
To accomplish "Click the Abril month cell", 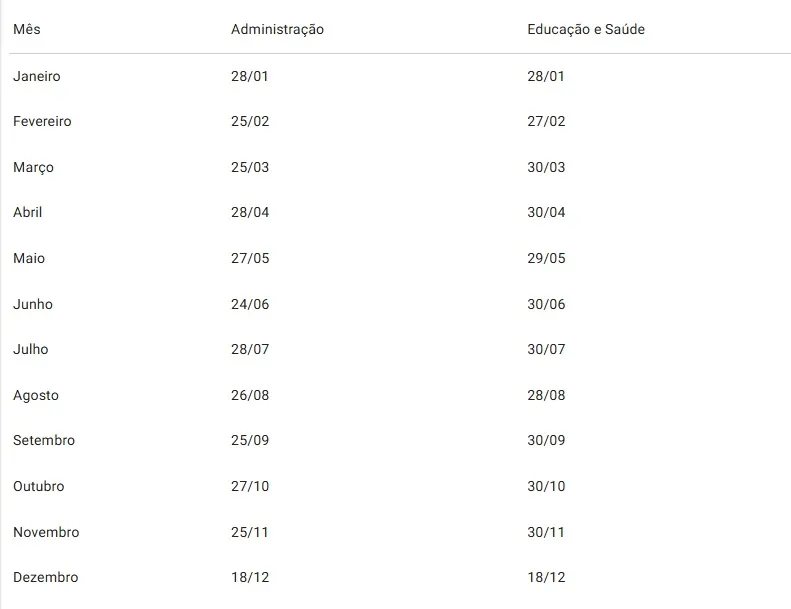I will (x=28, y=213).
